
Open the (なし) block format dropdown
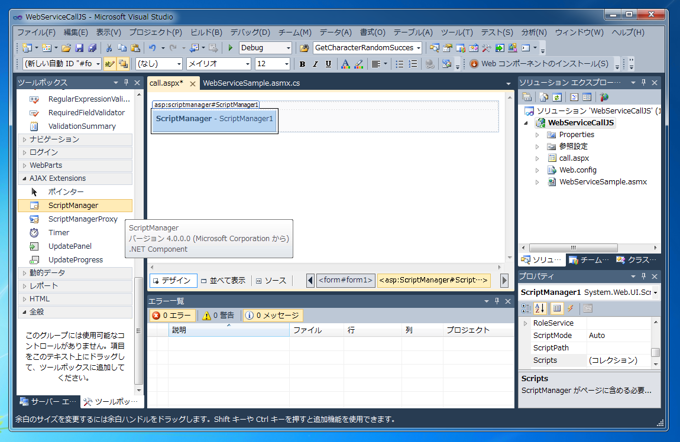(x=159, y=64)
